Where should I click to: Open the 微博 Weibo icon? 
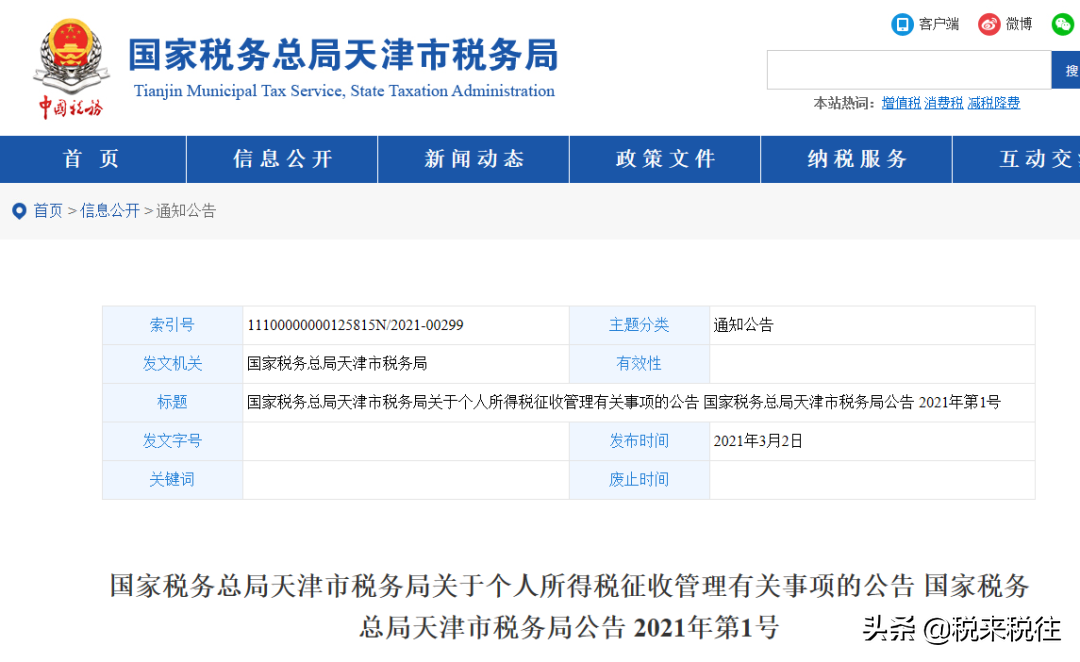tap(989, 24)
